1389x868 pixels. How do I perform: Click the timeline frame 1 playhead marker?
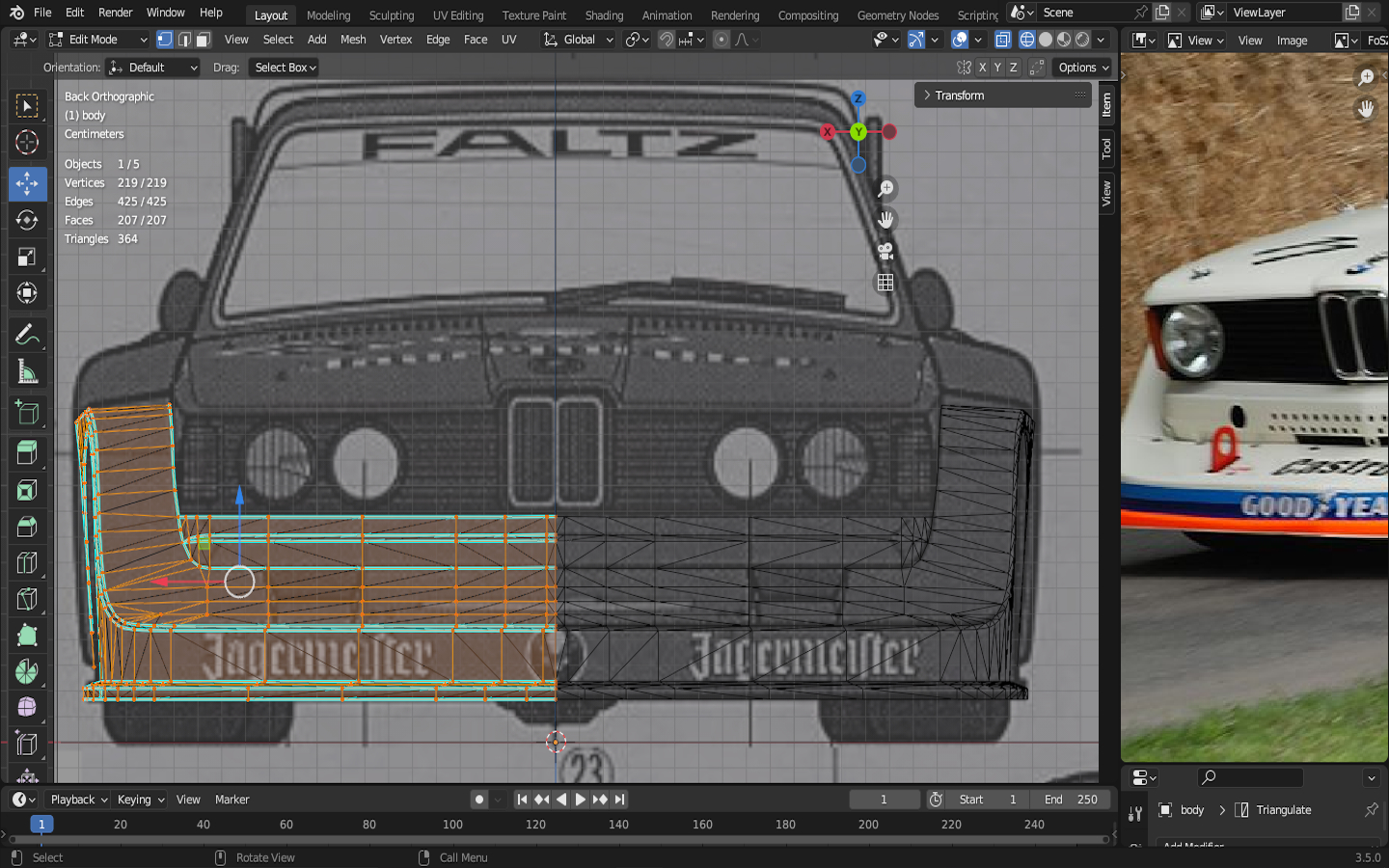(41, 825)
